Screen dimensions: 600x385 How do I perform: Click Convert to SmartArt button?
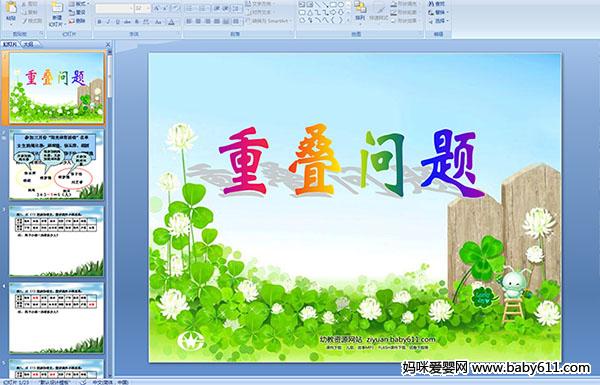click(269, 21)
